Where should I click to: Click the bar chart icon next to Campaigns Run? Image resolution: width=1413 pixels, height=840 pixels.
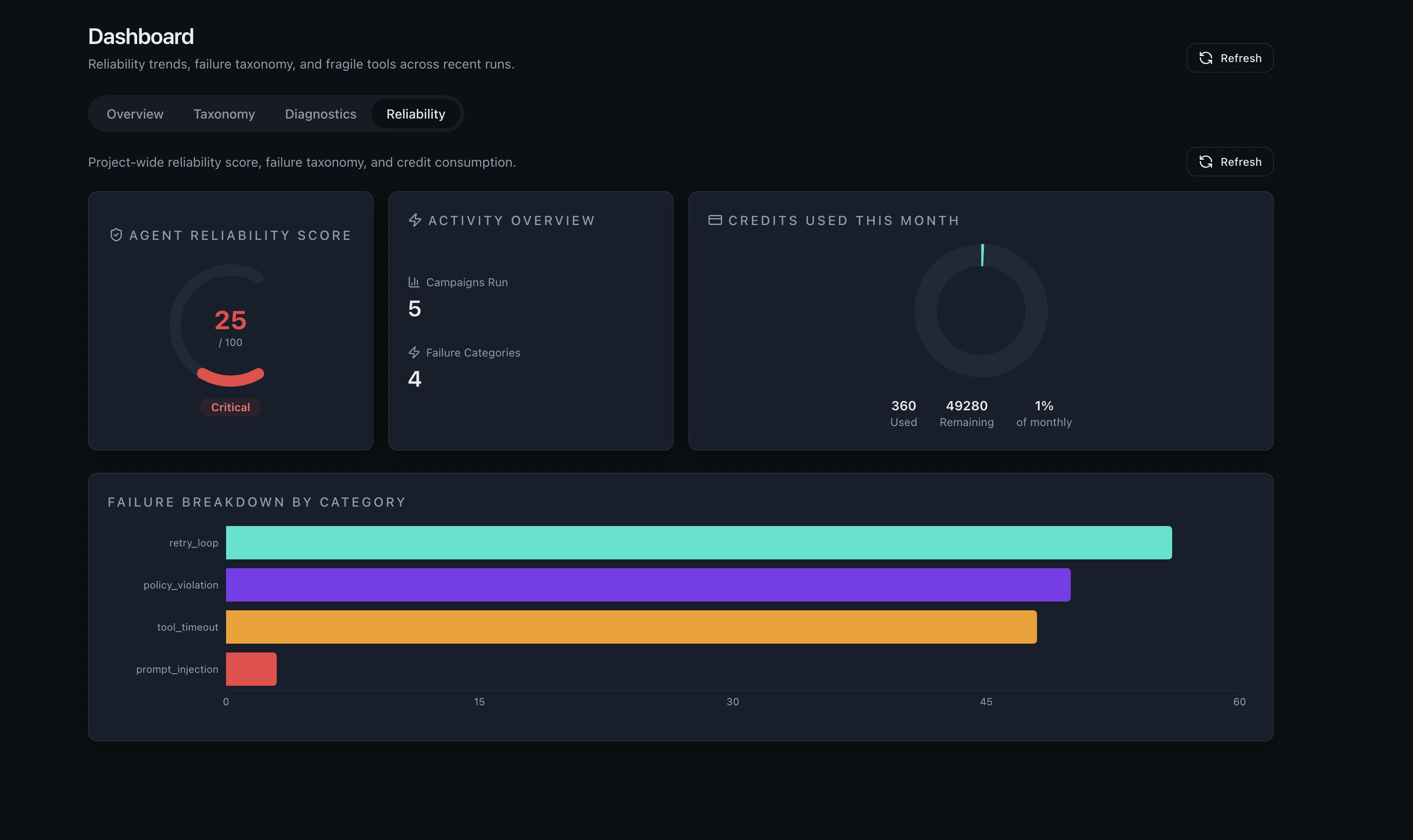pyautogui.click(x=414, y=282)
